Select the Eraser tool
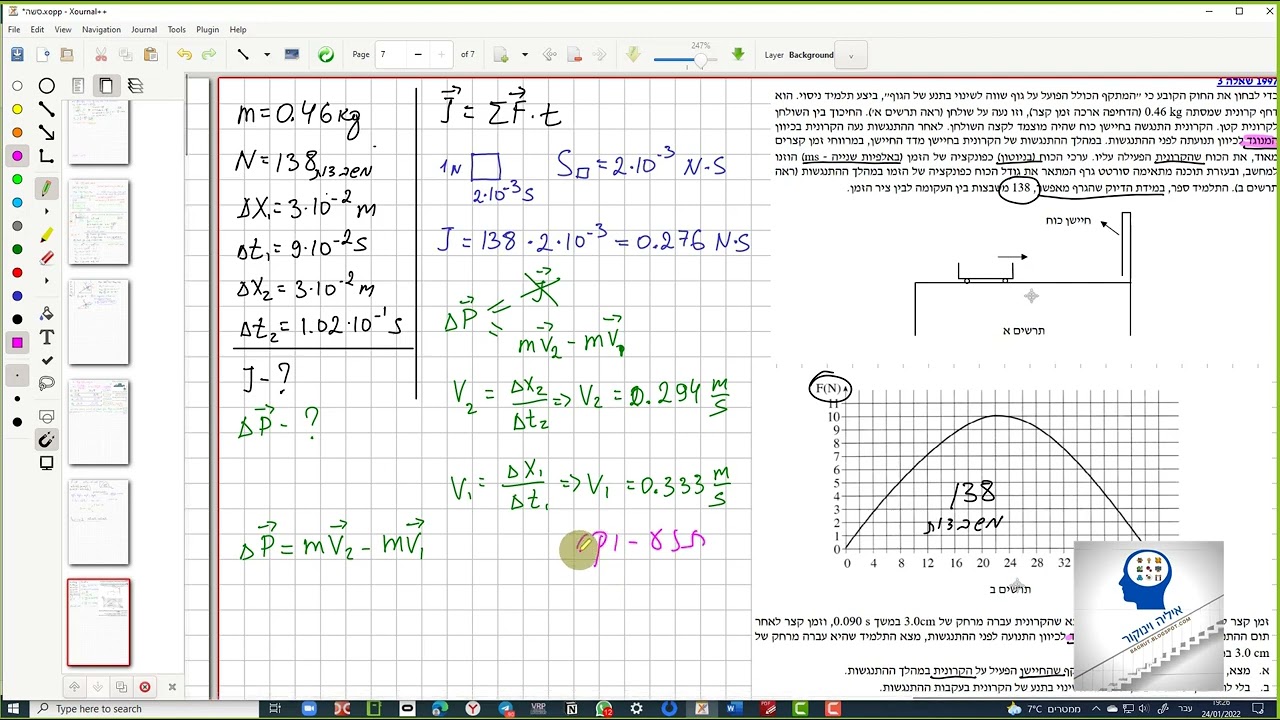Viewport: 1280px width, 720px height. point(46,258)
